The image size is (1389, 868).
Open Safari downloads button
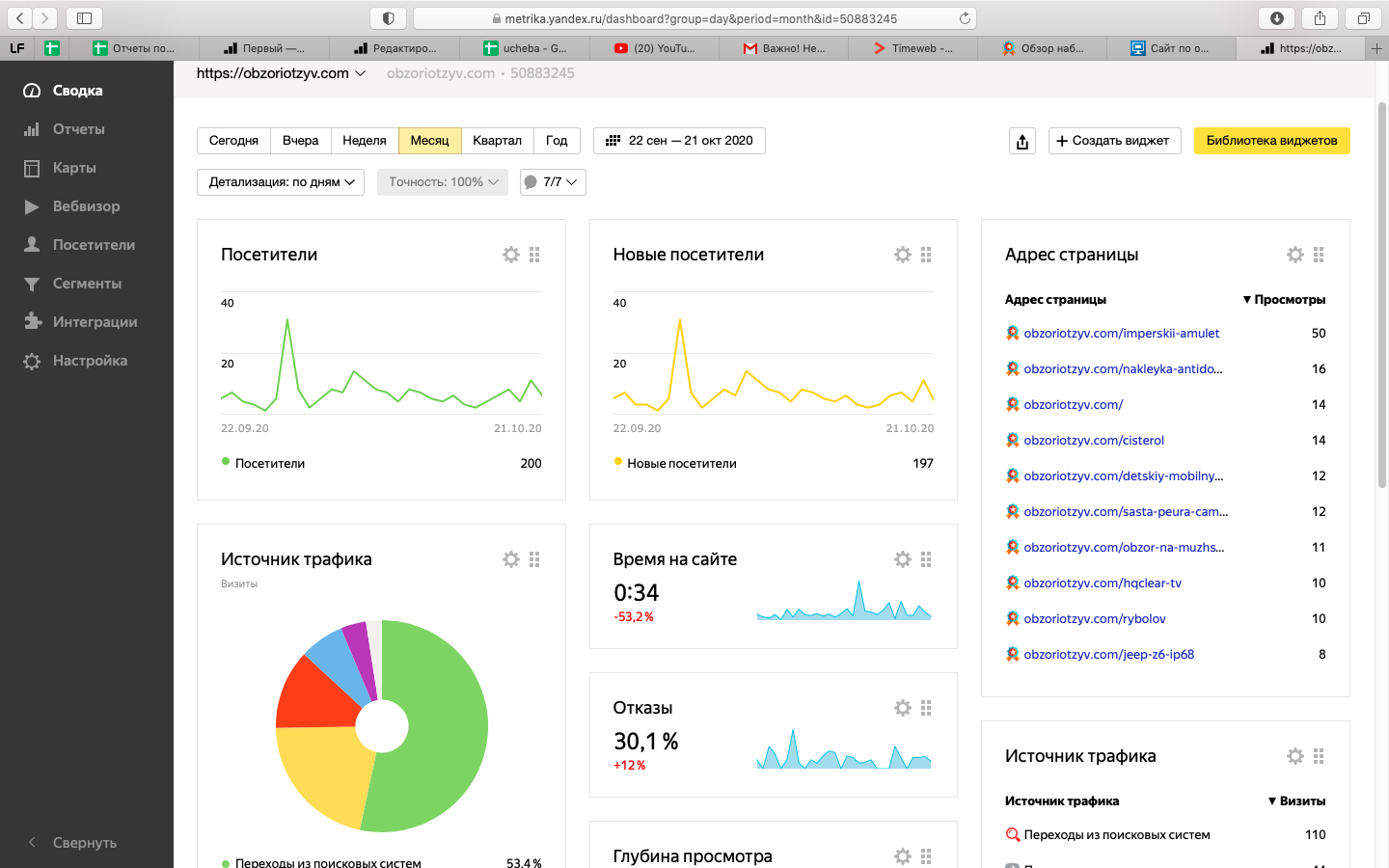[x=1277, y=18]
